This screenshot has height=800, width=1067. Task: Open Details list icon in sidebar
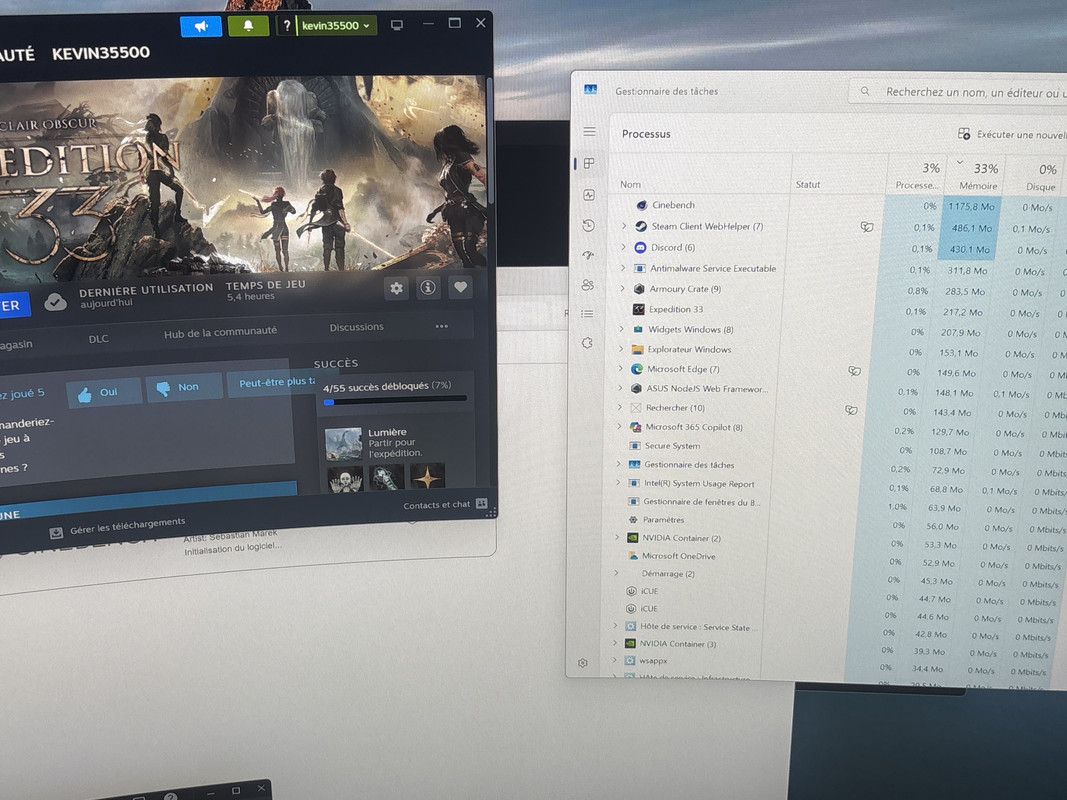[x=587, y=314]
